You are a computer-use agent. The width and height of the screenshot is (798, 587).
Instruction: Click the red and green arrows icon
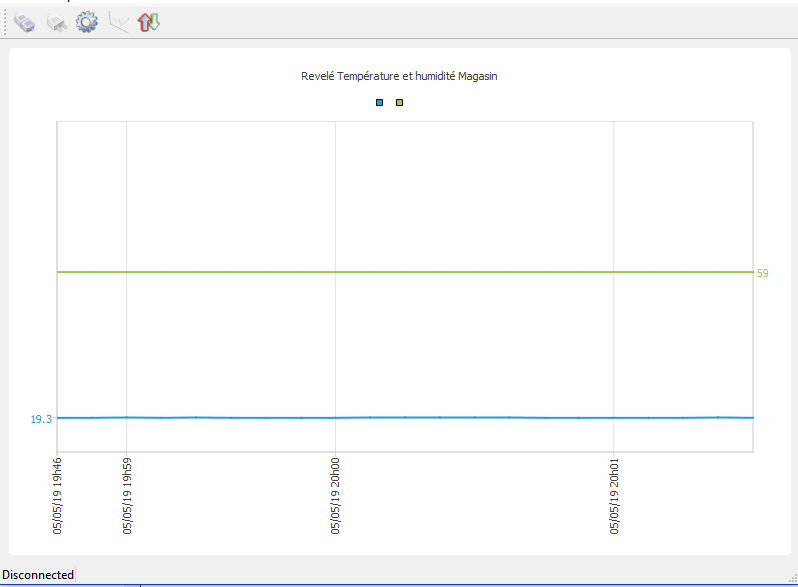149,22
